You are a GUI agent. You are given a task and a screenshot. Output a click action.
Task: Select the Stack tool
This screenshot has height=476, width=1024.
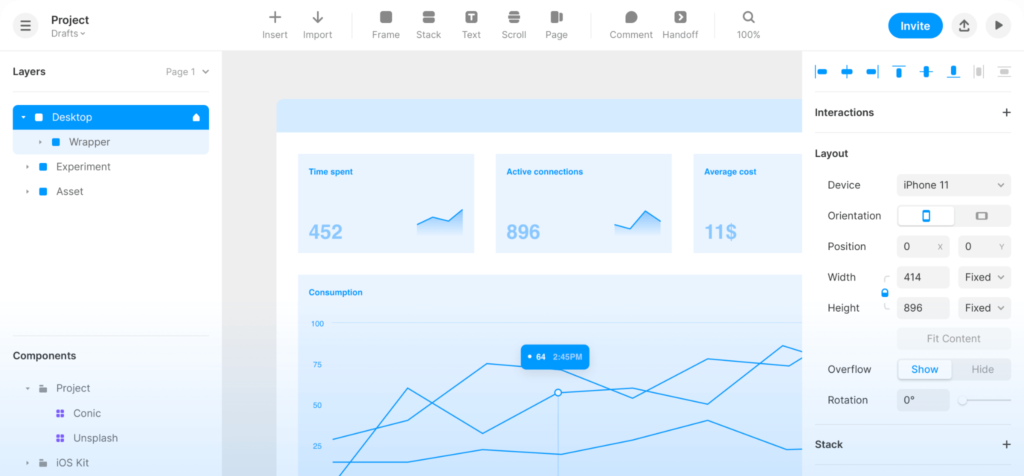coord(428,25)
